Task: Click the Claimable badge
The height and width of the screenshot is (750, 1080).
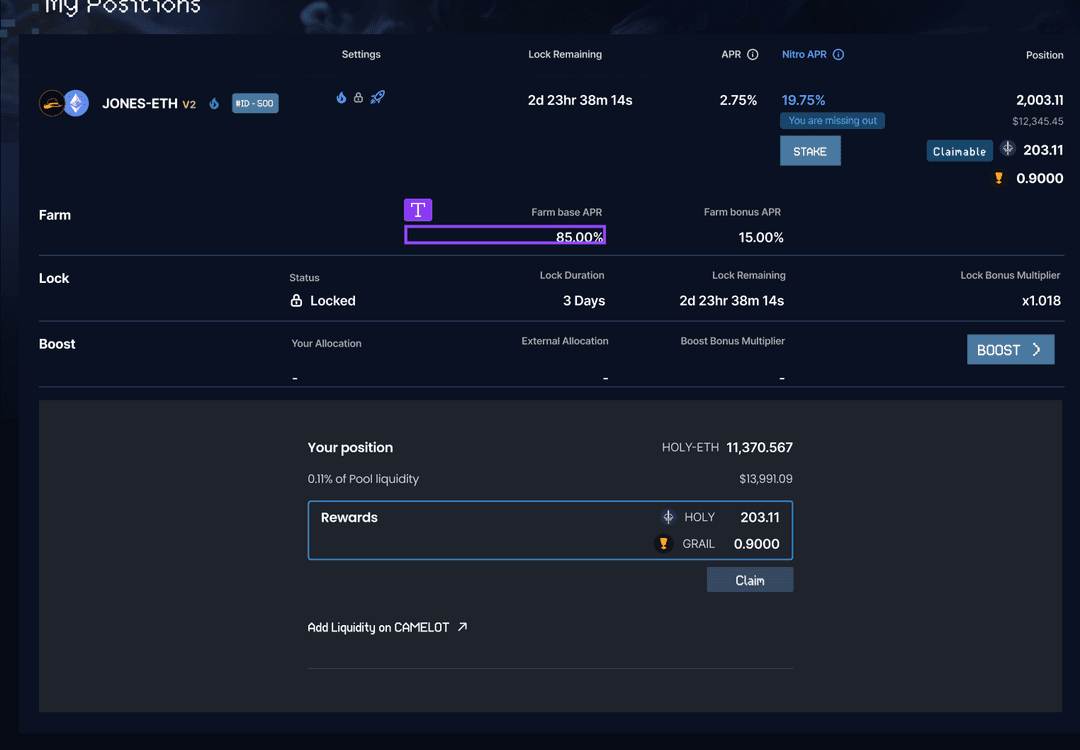Action: pos(959,151)
